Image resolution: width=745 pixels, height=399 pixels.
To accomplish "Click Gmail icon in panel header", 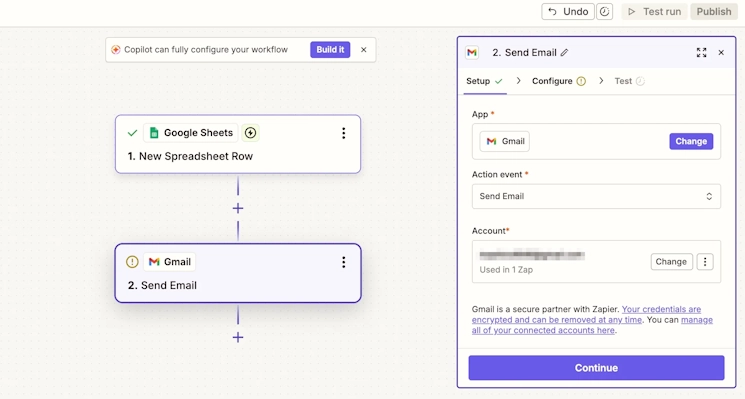I will [x=472, y=52].
